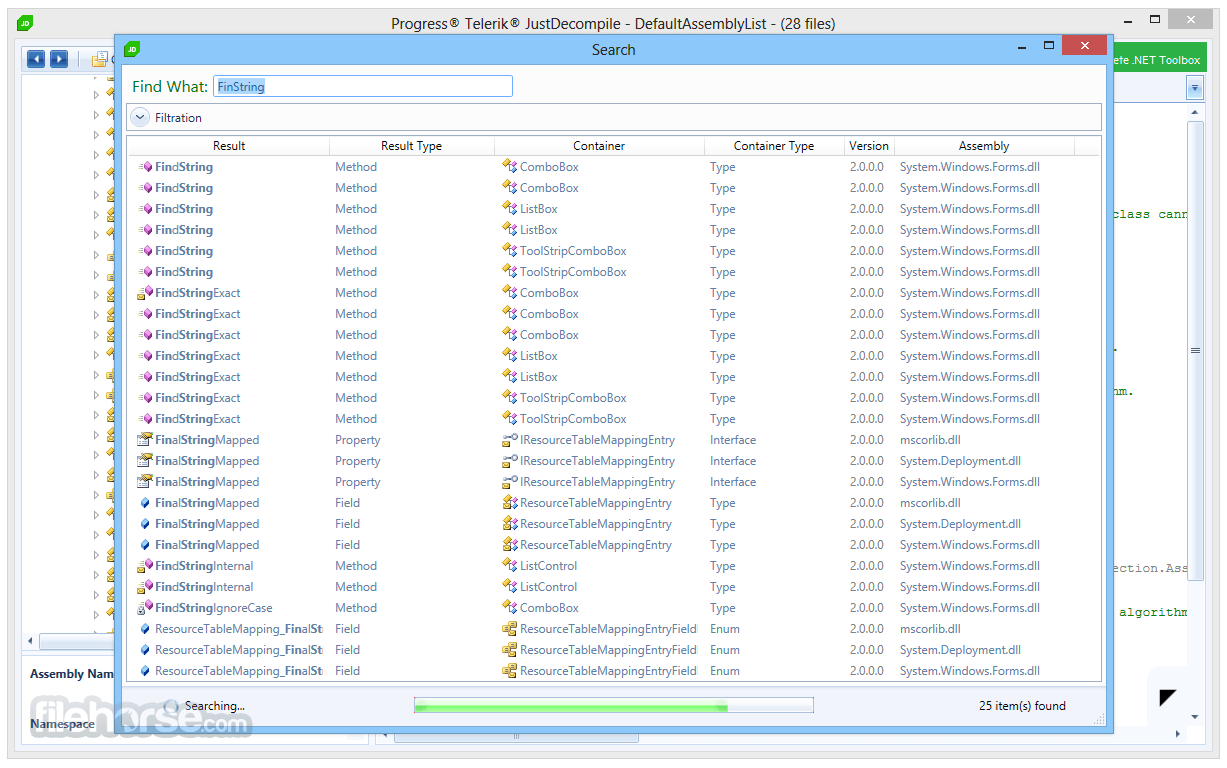This screenshot has width=1227, height=768.
Task: Click interface icon of IResourceTableMappingEntry in System.Windows.Forms.dll row
Action: (509, 482)
